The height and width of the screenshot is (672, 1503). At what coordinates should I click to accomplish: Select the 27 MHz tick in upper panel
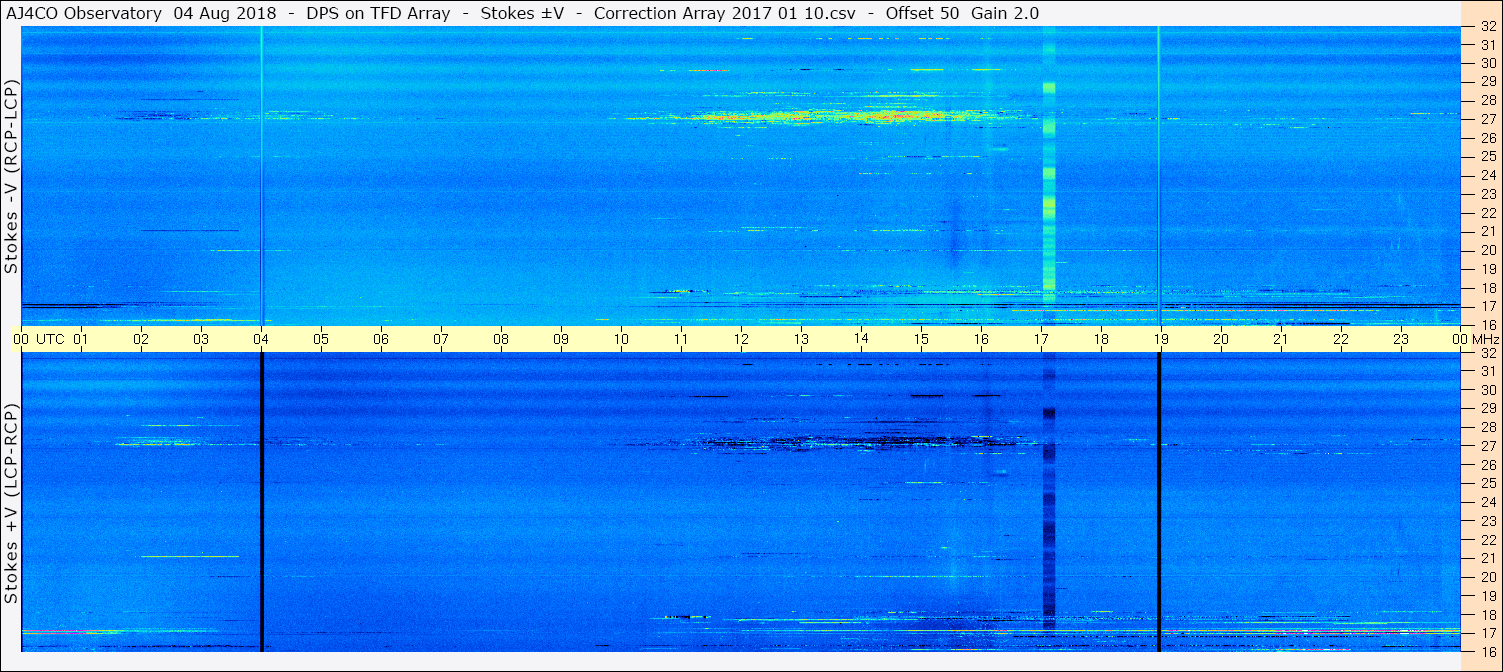[x=1487, y=119]
